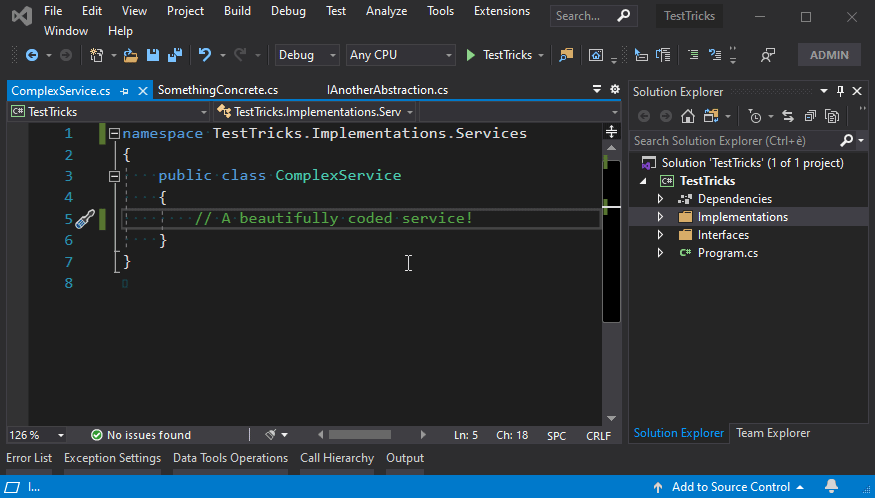The image size is (875, 498).
Task: Open the Debug configuration dropdown
Action: click(307, 55)
